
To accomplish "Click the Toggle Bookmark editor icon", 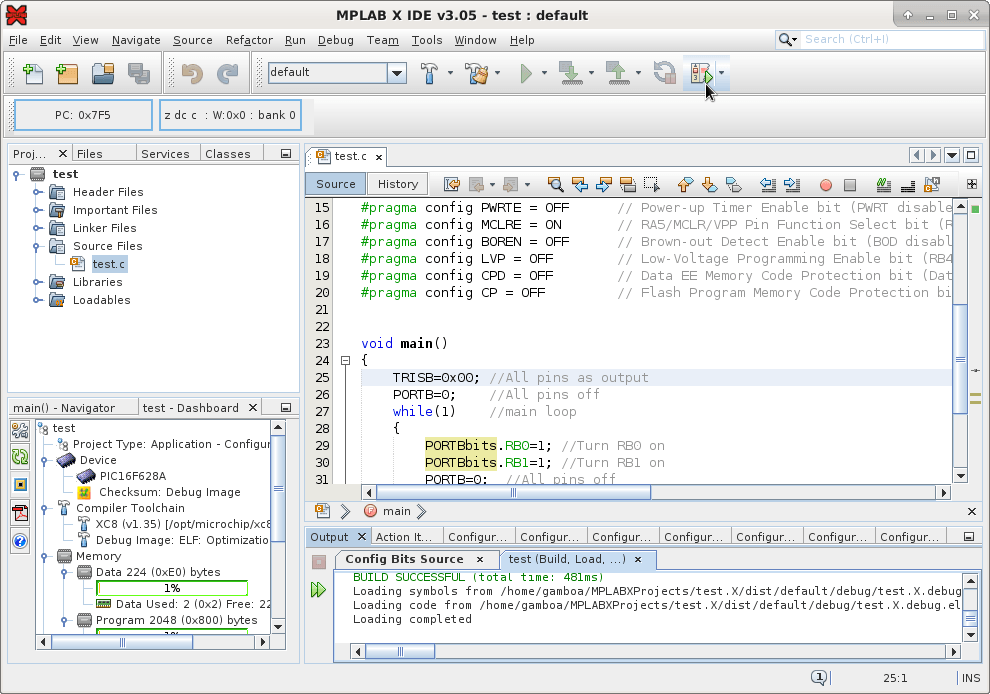I will 627,184.
